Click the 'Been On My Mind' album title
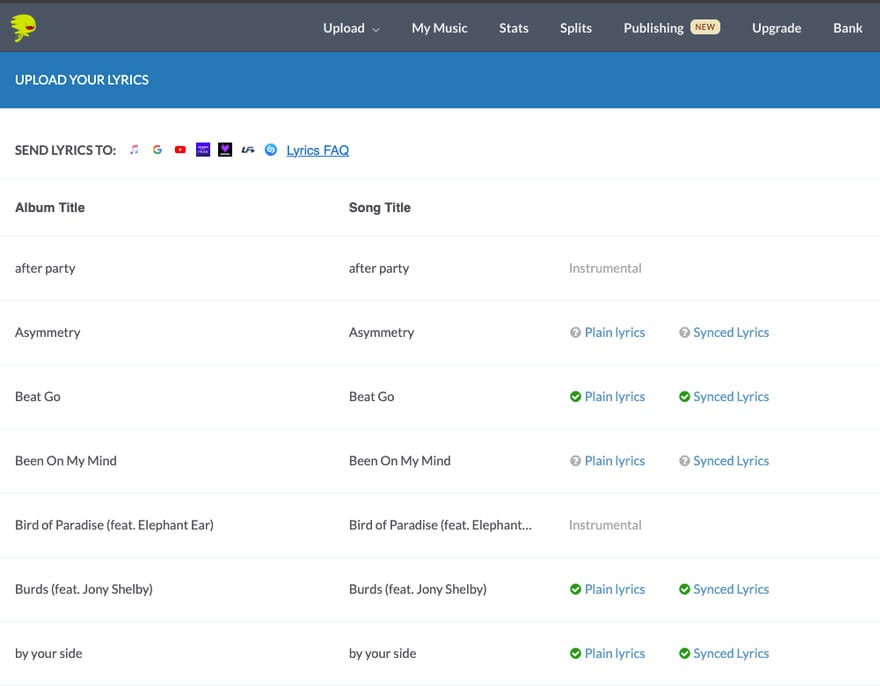The width and height of the screenshot is (880, 686). (66, 461)
